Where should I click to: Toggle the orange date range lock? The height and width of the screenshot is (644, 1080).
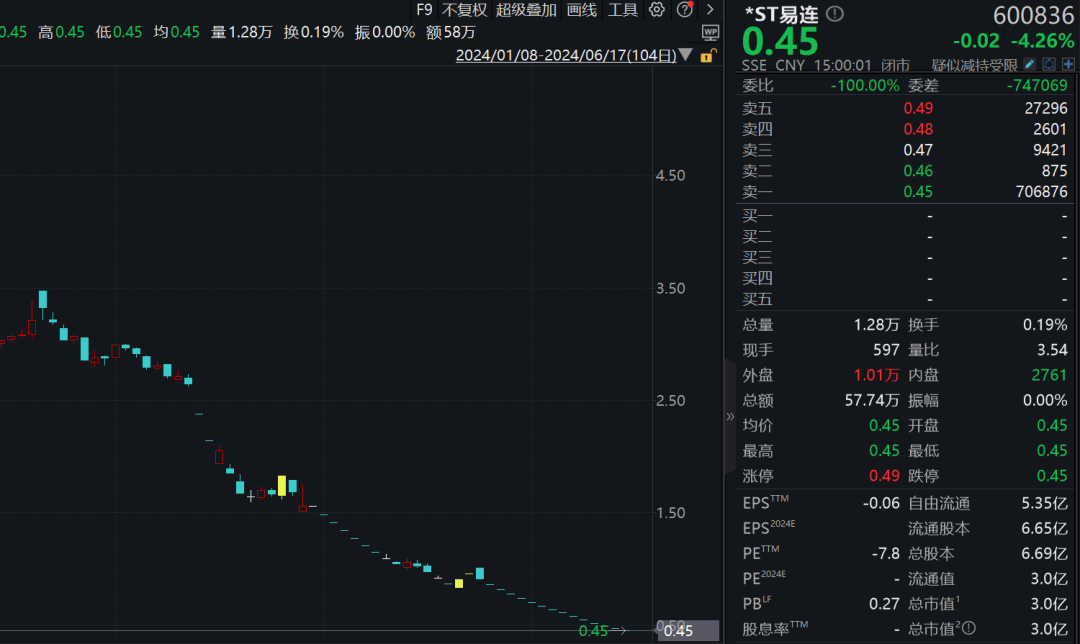[x=707, y=55]
